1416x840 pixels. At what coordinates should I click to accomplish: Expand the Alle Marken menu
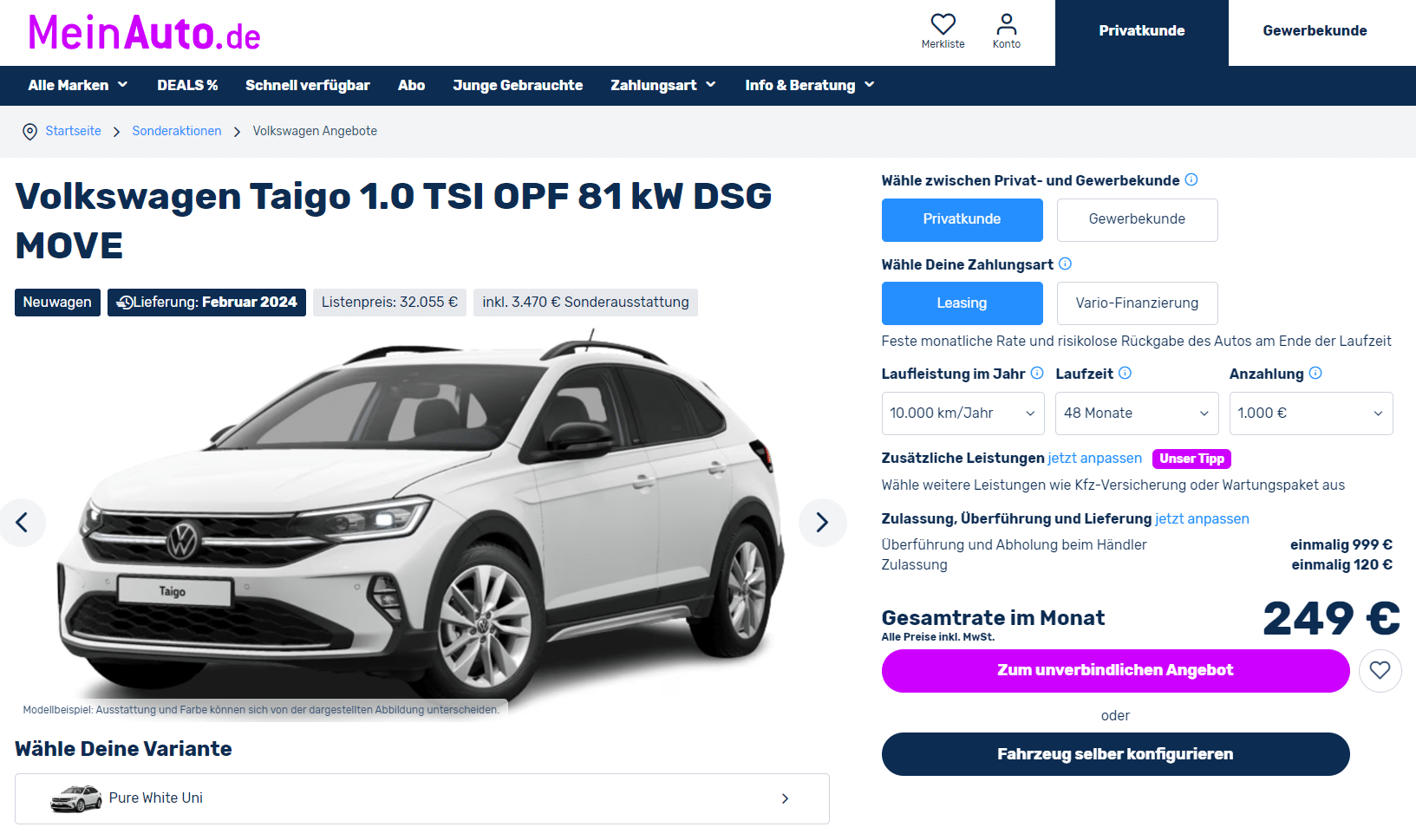click(78, 85)
